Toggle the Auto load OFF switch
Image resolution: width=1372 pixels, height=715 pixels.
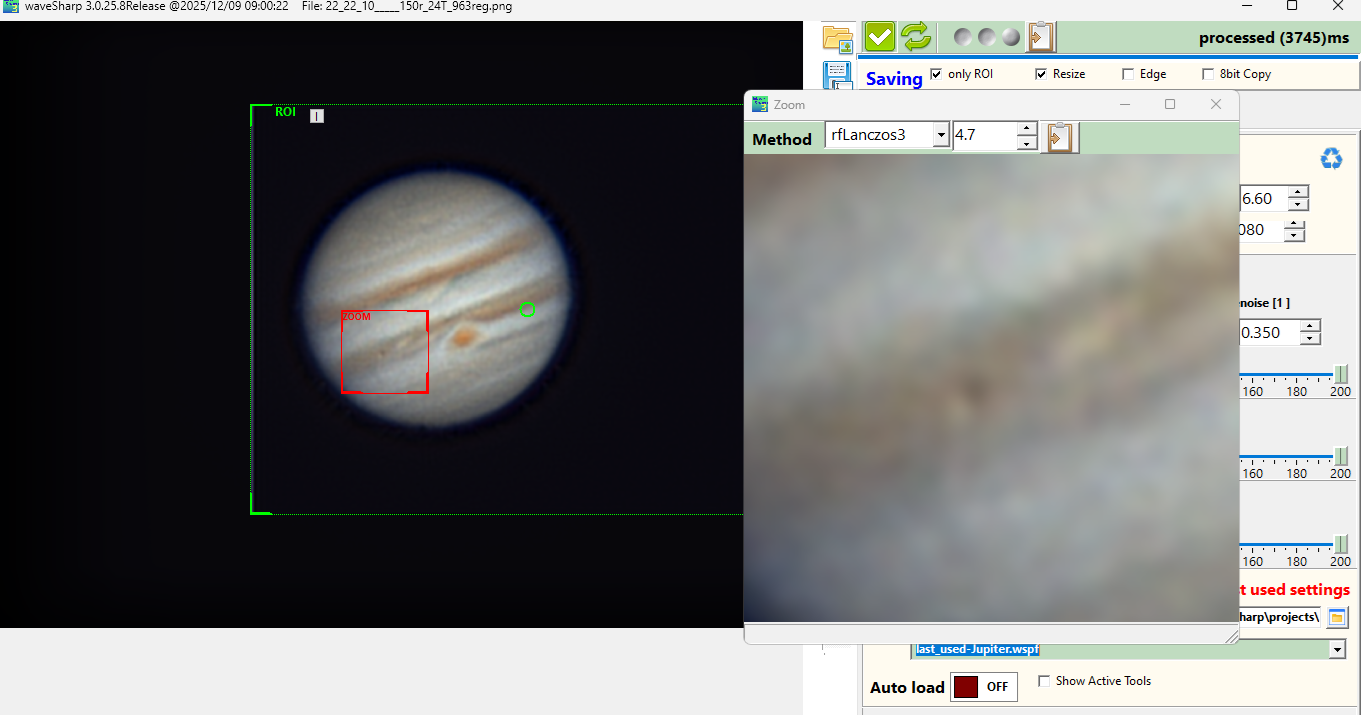tap(984, 687)
